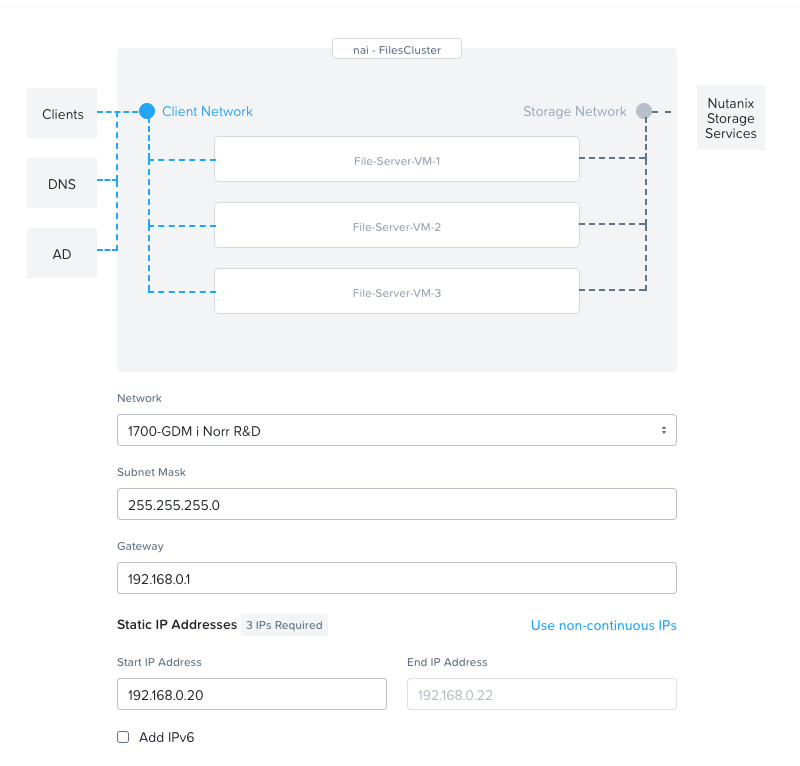Click the Client Network label text

click(207, 111)
